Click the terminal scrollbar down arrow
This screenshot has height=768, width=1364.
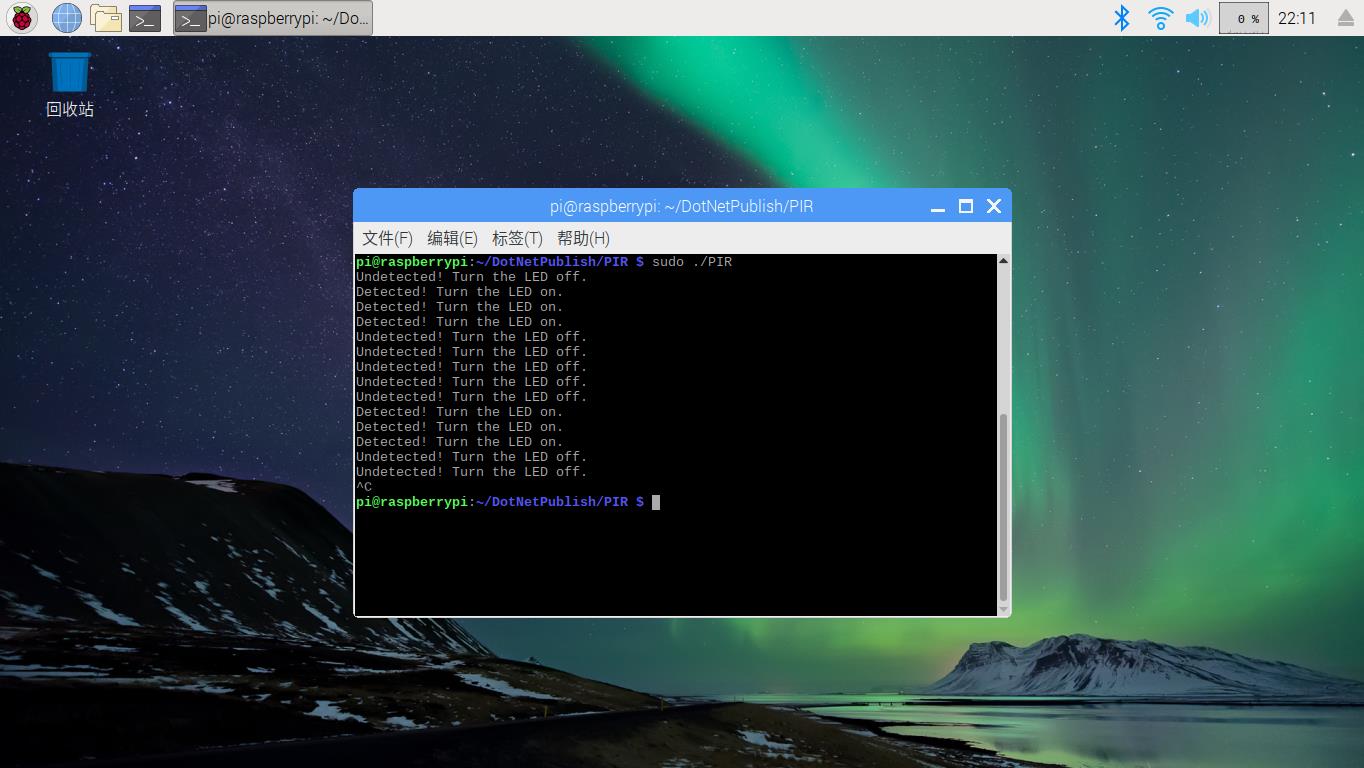(x=1003, y=609)
